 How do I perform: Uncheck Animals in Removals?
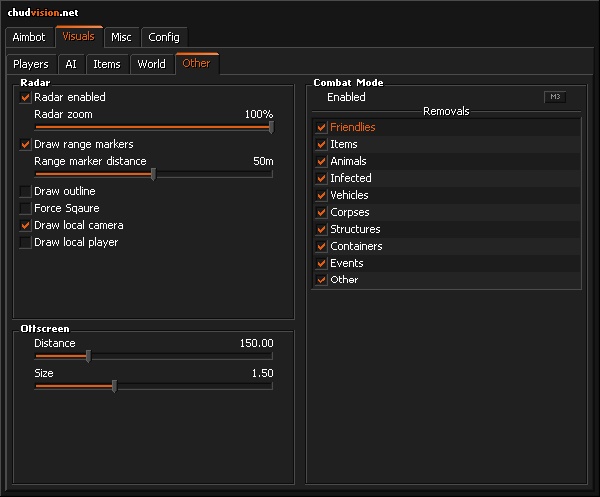(x=321, y=161)
